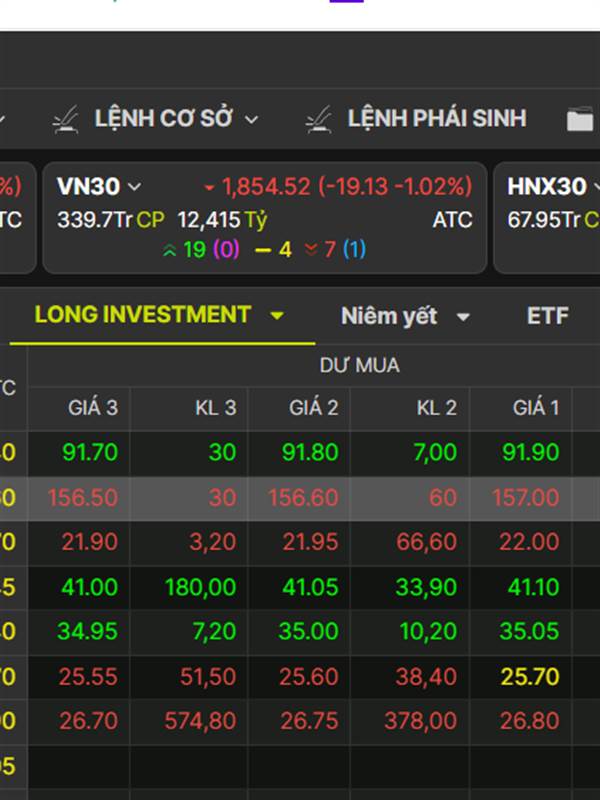This screenshot has height=800, width=600.
Task: Click the gavel icon beside LỆNH PHÁI SINH
Action: [319, 119]
